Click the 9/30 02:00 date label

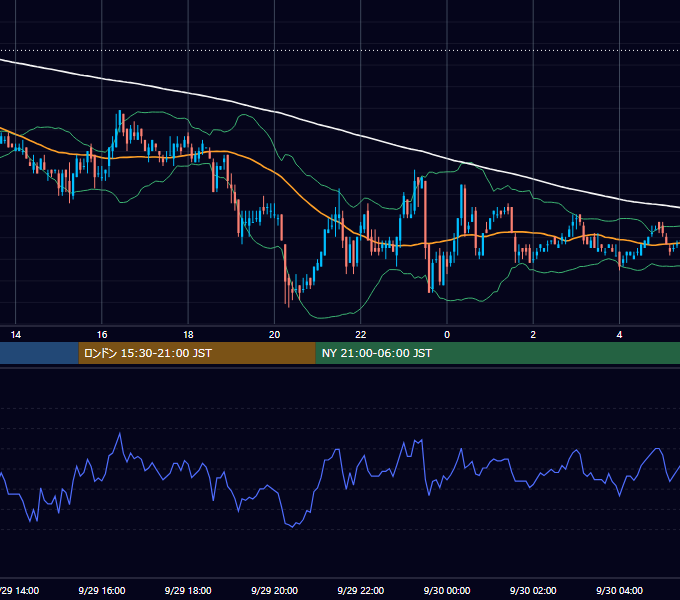pos(533,590)
